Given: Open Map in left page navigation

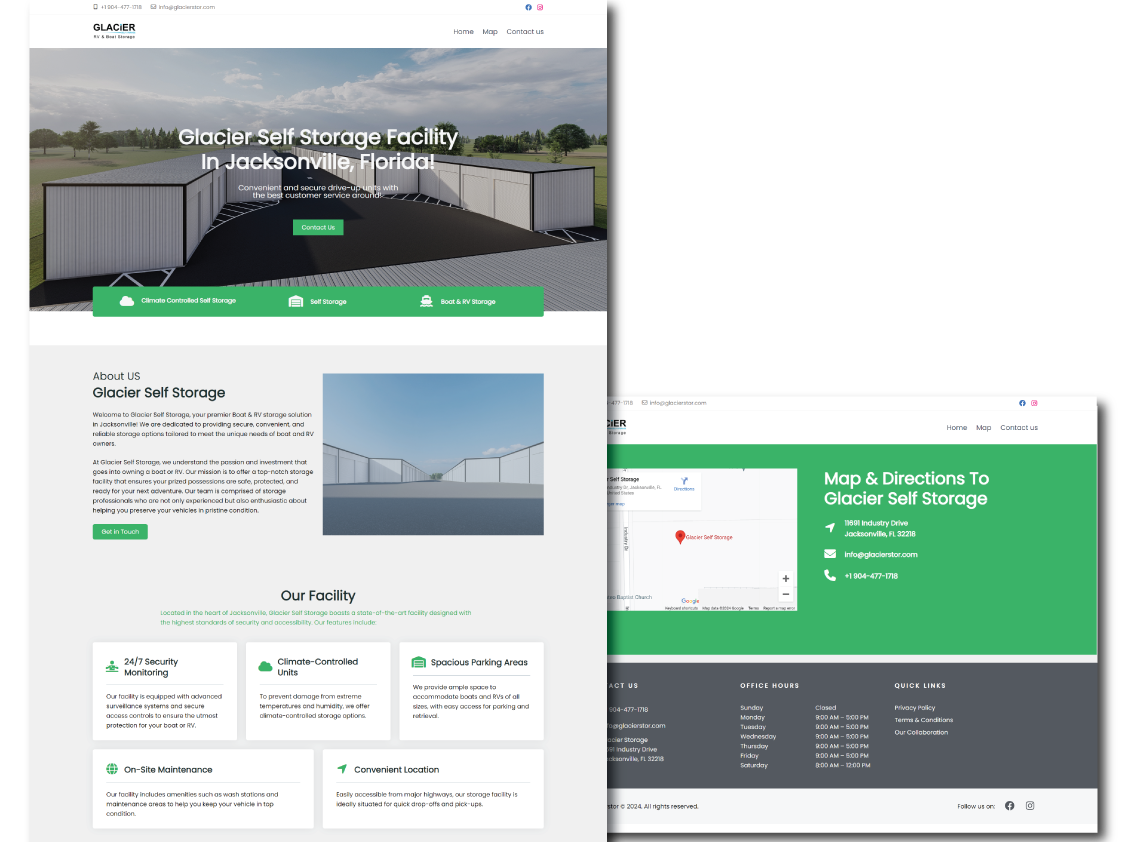Looking at the screenshot, I should [x=489, y=31].
